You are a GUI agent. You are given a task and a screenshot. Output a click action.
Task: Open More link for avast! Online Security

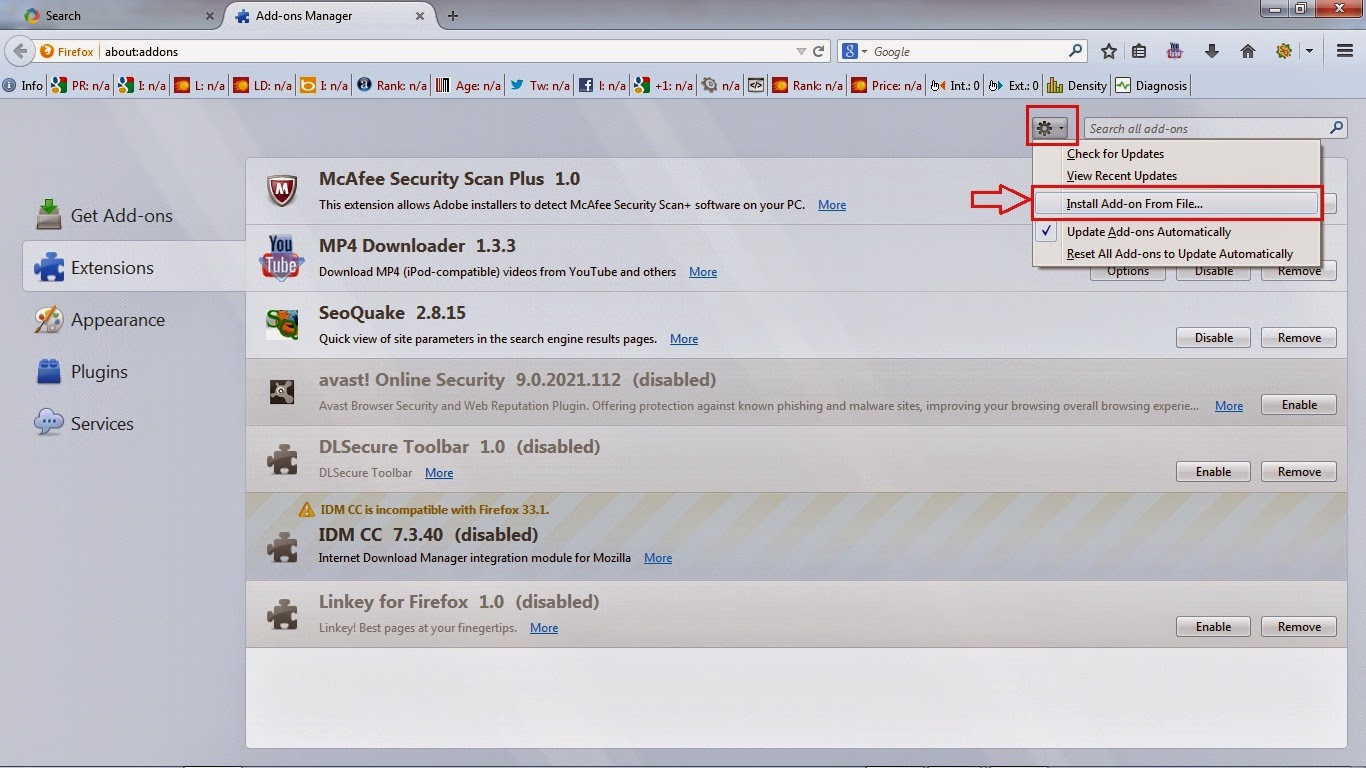pos(1229,406)
